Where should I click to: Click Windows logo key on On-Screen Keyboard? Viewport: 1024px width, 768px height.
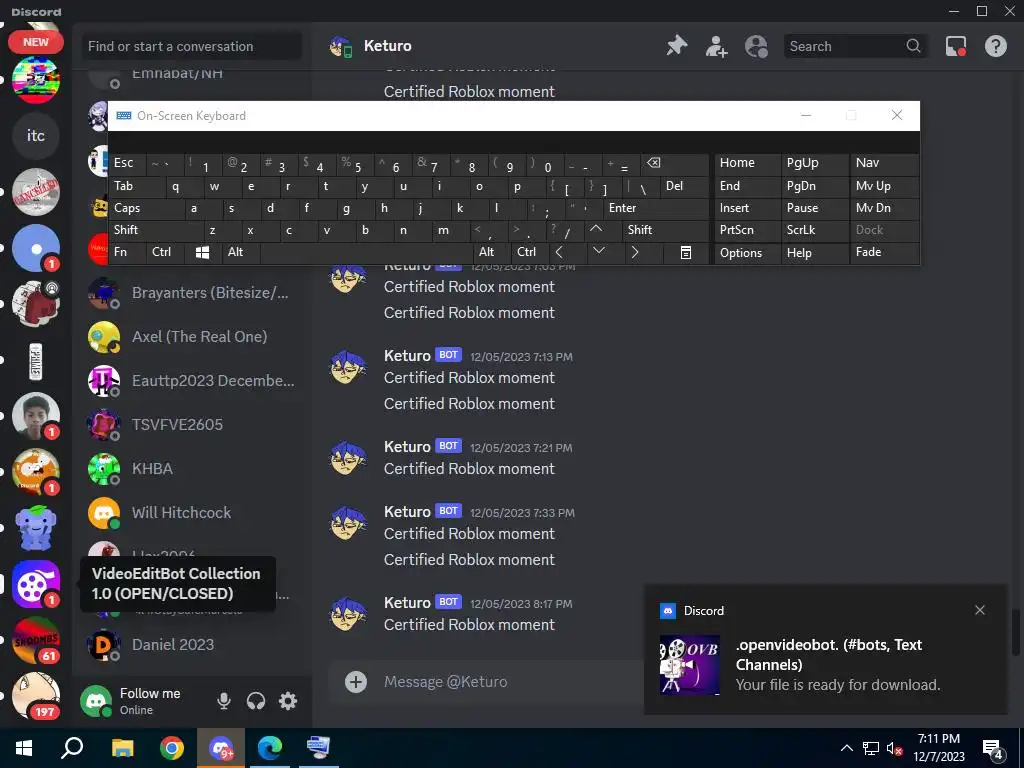tap(203, 252)
